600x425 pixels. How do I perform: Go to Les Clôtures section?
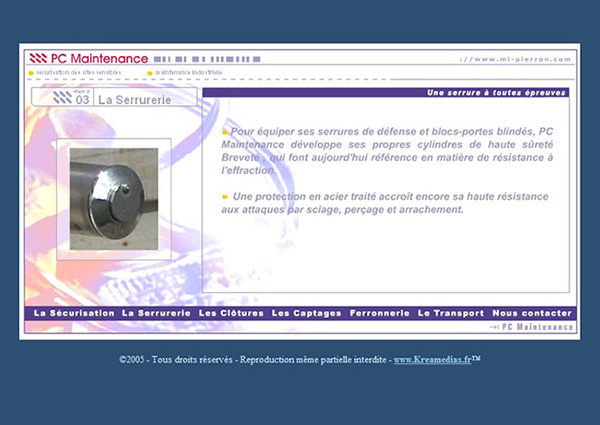[x=231, y=313]
